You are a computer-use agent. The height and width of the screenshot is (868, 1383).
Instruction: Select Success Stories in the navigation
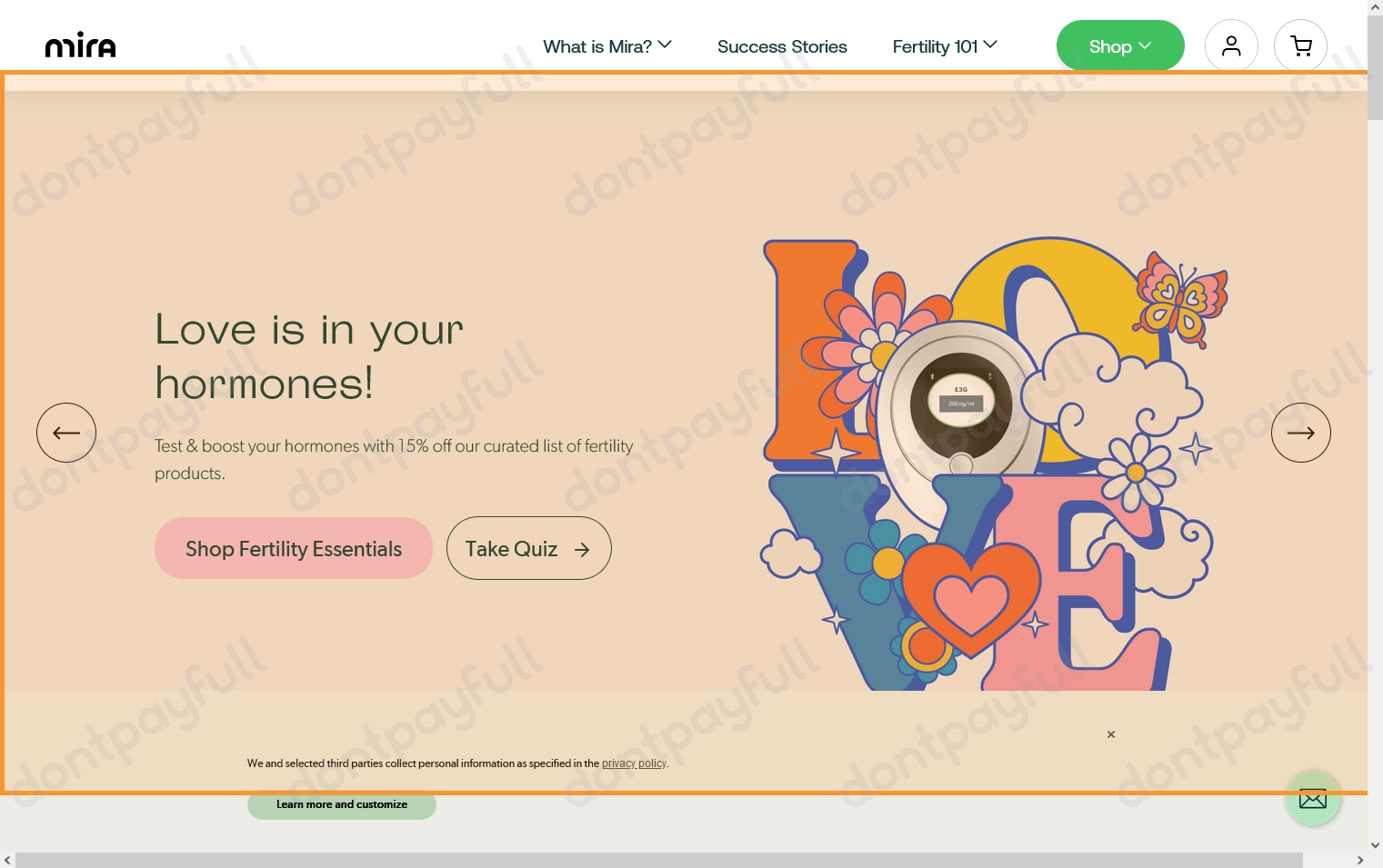782,45
